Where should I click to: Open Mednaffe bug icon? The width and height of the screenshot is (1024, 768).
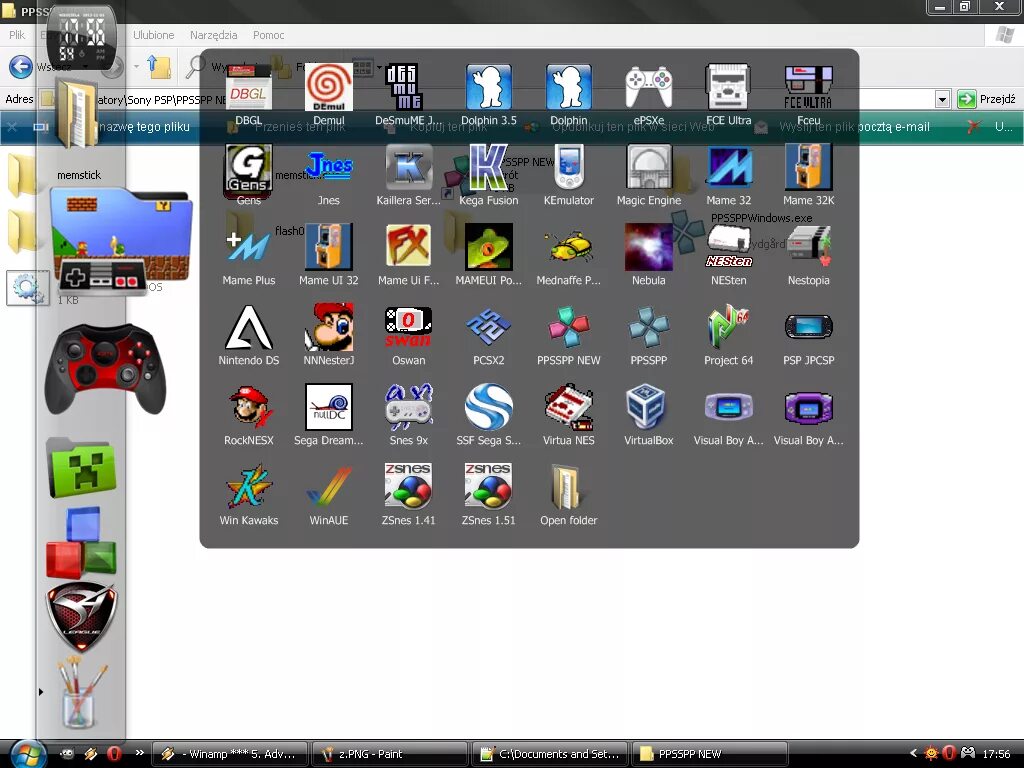569,248
